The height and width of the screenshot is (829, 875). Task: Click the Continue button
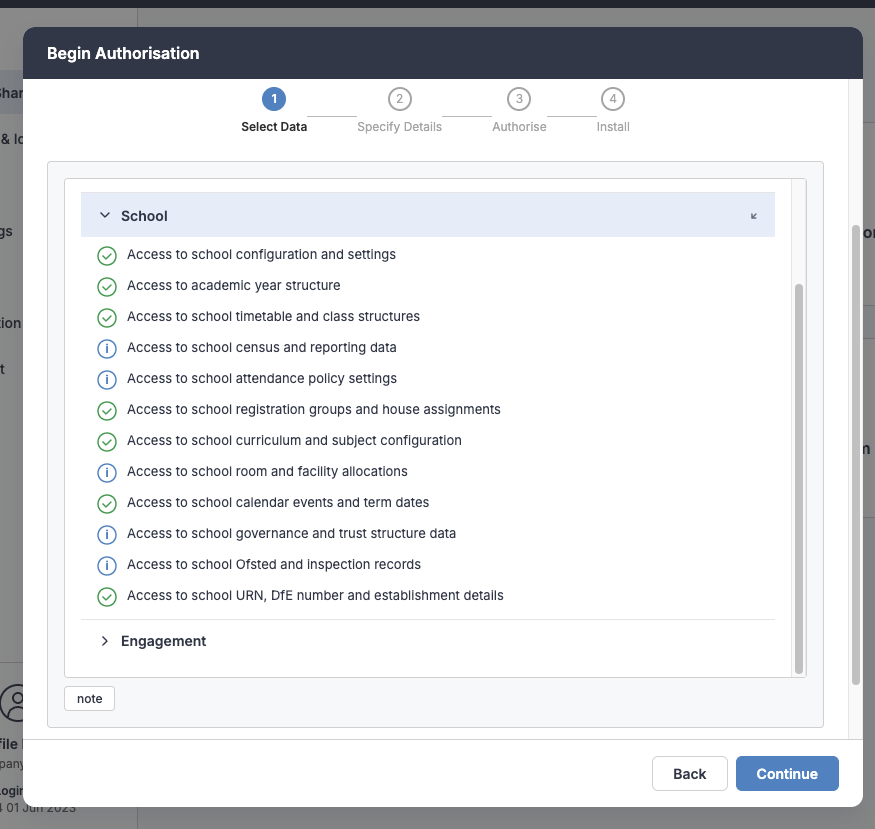coord(787,773)
